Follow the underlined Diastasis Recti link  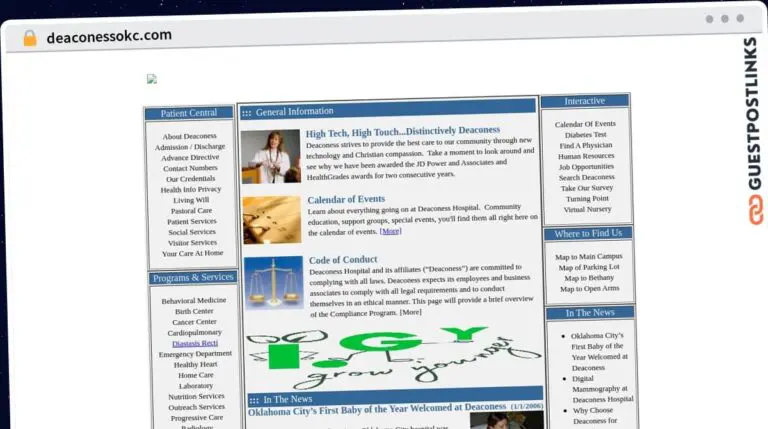click(x=195, y=343)
